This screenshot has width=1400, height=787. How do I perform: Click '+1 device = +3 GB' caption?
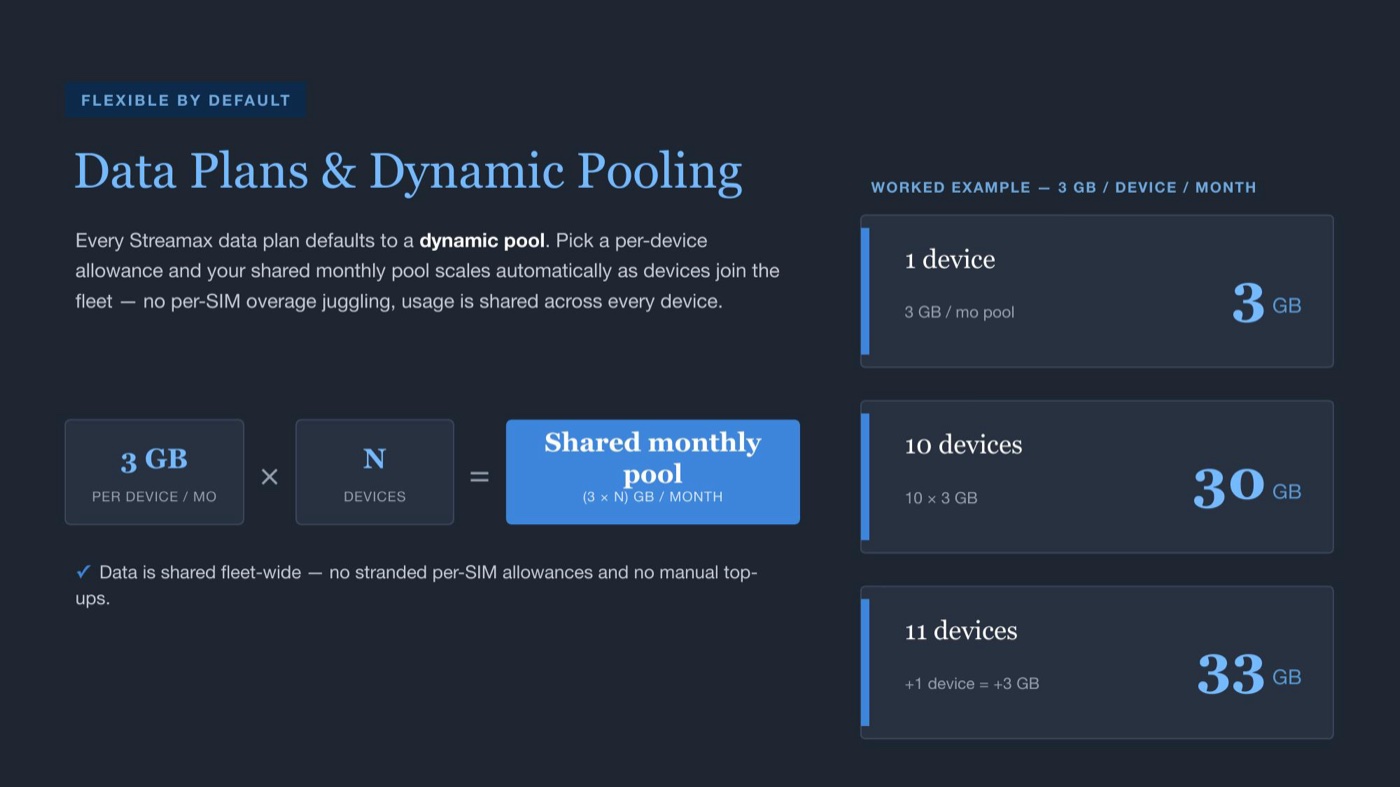click(972, 684)
